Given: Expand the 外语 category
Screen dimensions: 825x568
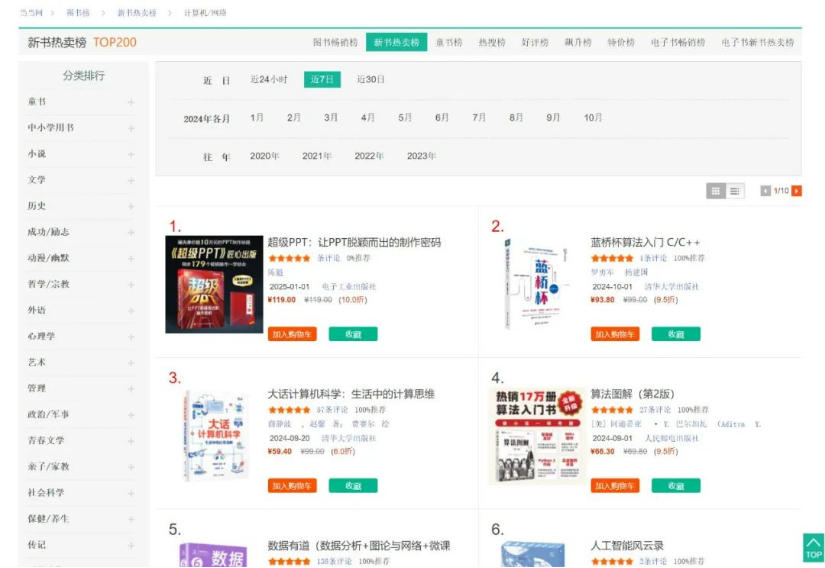Looking at the screenshot, I should click(130, 310).
